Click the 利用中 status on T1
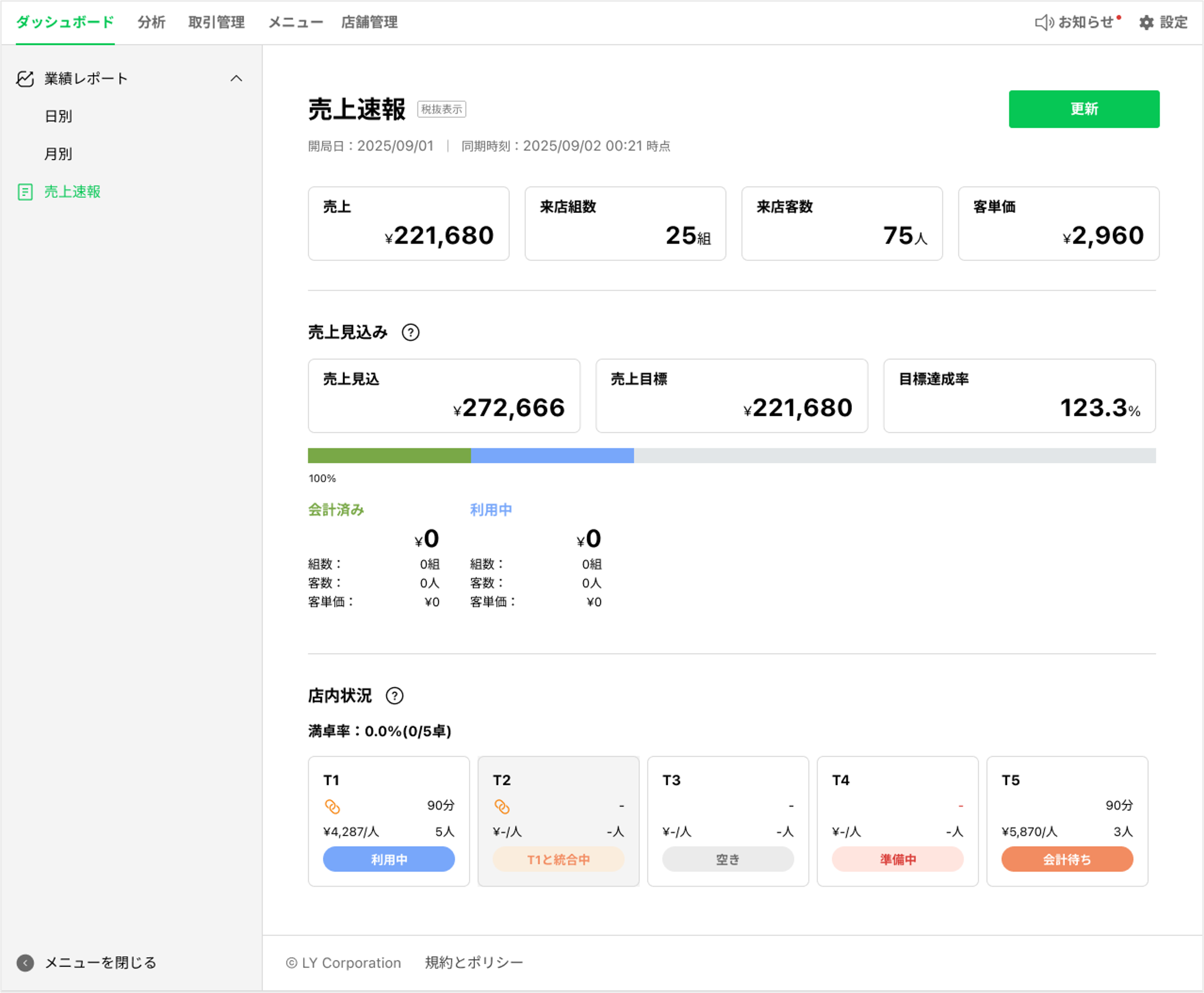Image resolution: width=1204 pixels, height=993 pixels. click(389, 859)
